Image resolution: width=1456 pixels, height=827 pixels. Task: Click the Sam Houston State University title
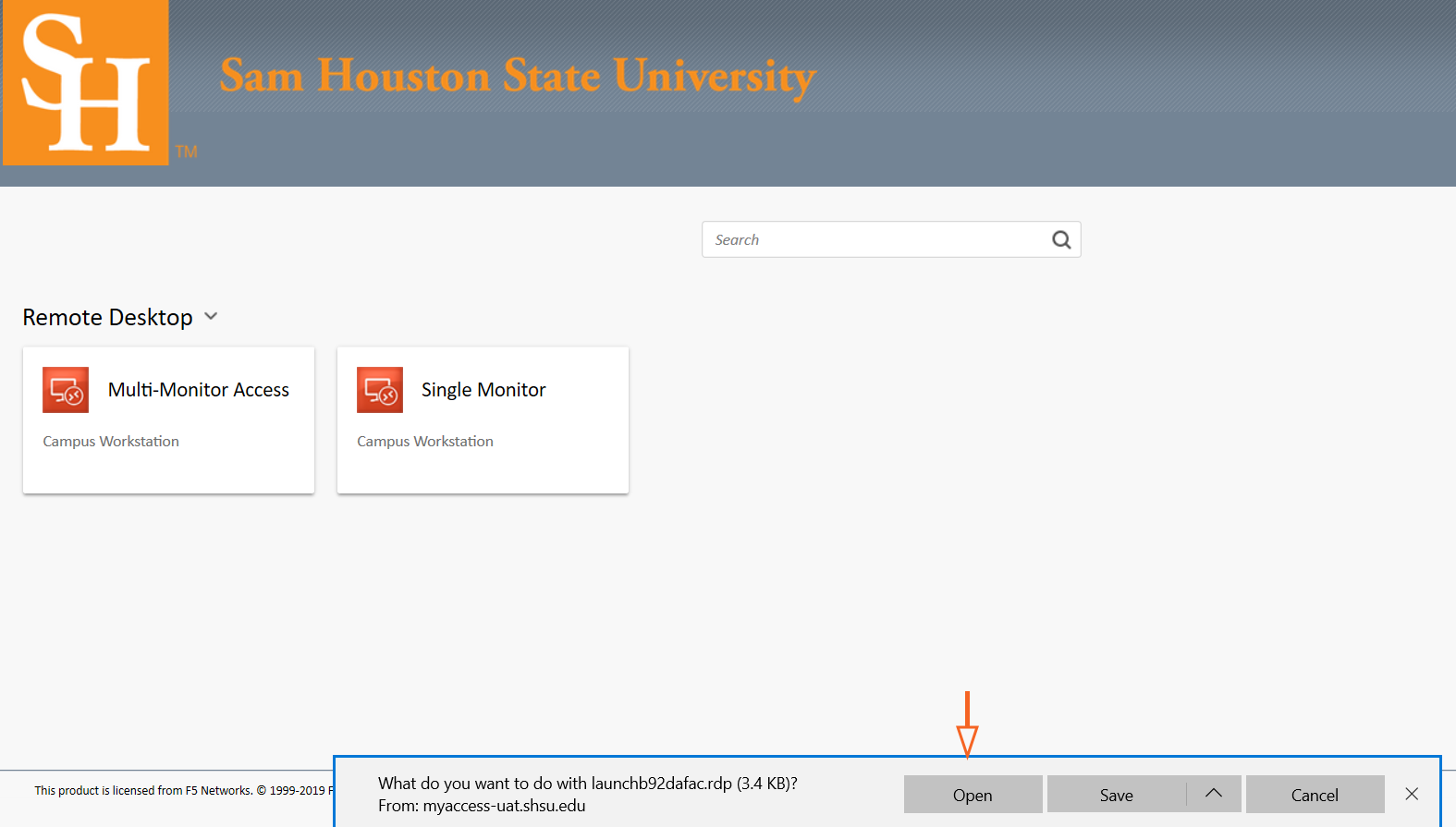518,76
